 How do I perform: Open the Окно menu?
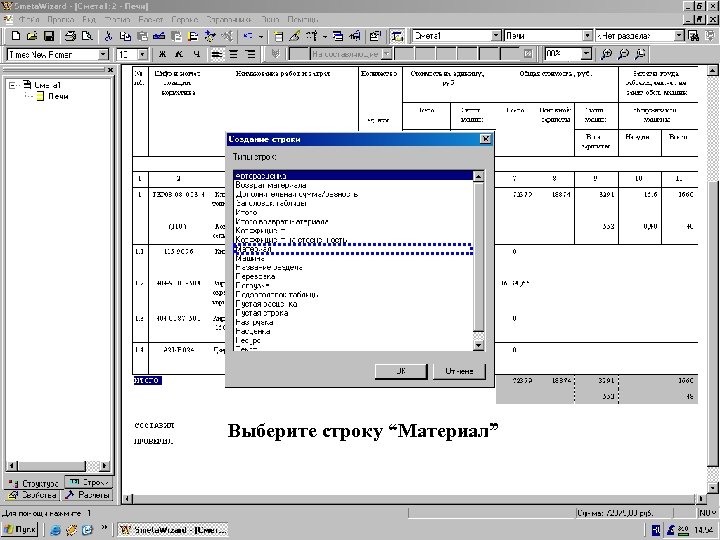[x=270, y=20]
